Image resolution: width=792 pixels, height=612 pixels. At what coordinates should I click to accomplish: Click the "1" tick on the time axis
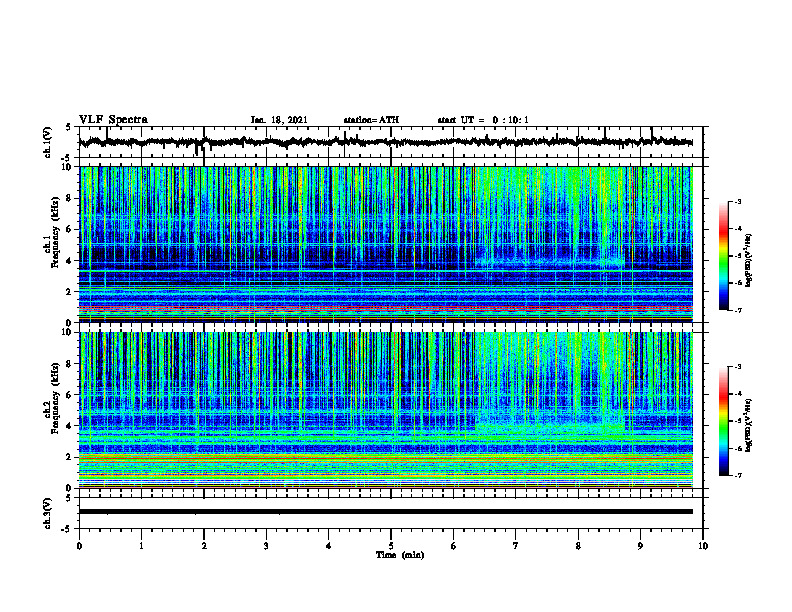141,546
